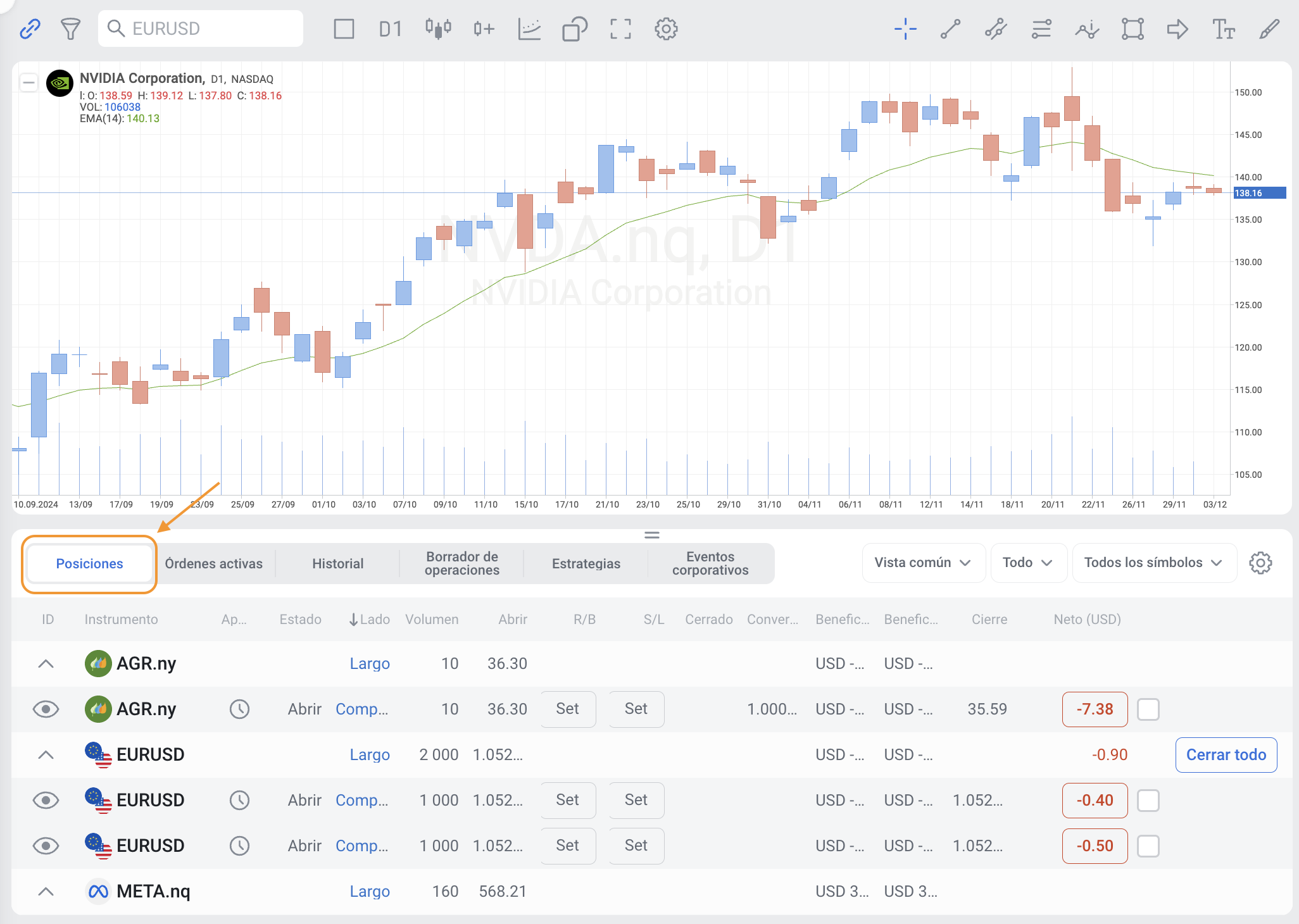
Task: Select the crosshair cursor tool
Action: coord(905,28)
